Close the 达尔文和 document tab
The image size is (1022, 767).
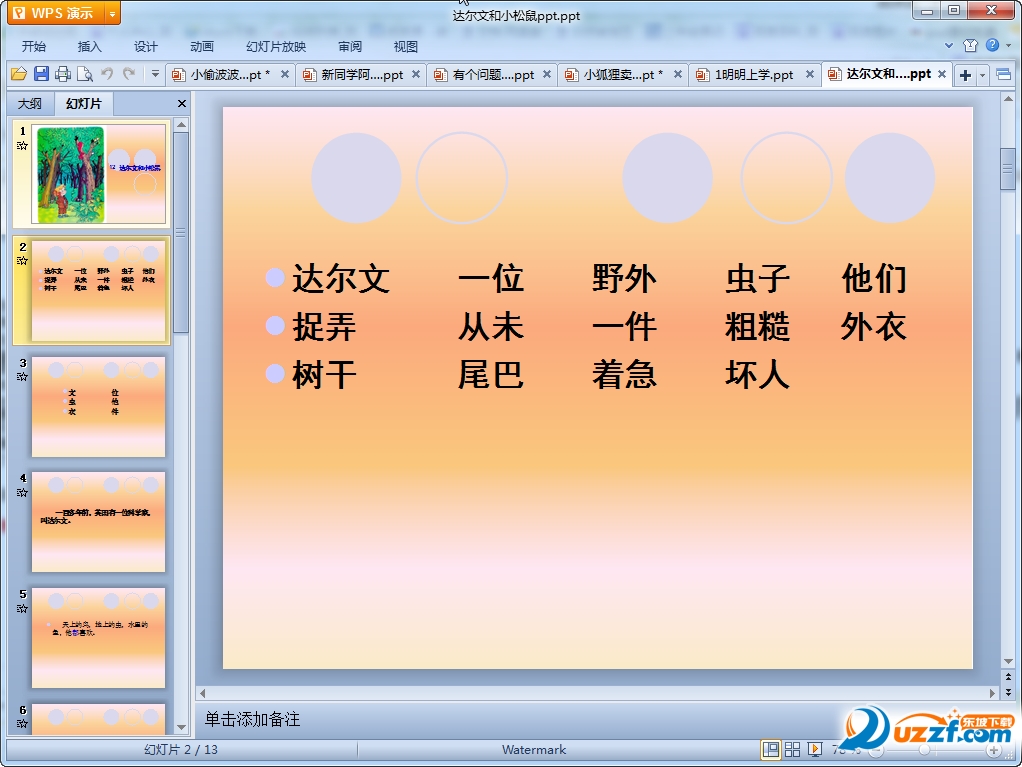pos(942,74)
